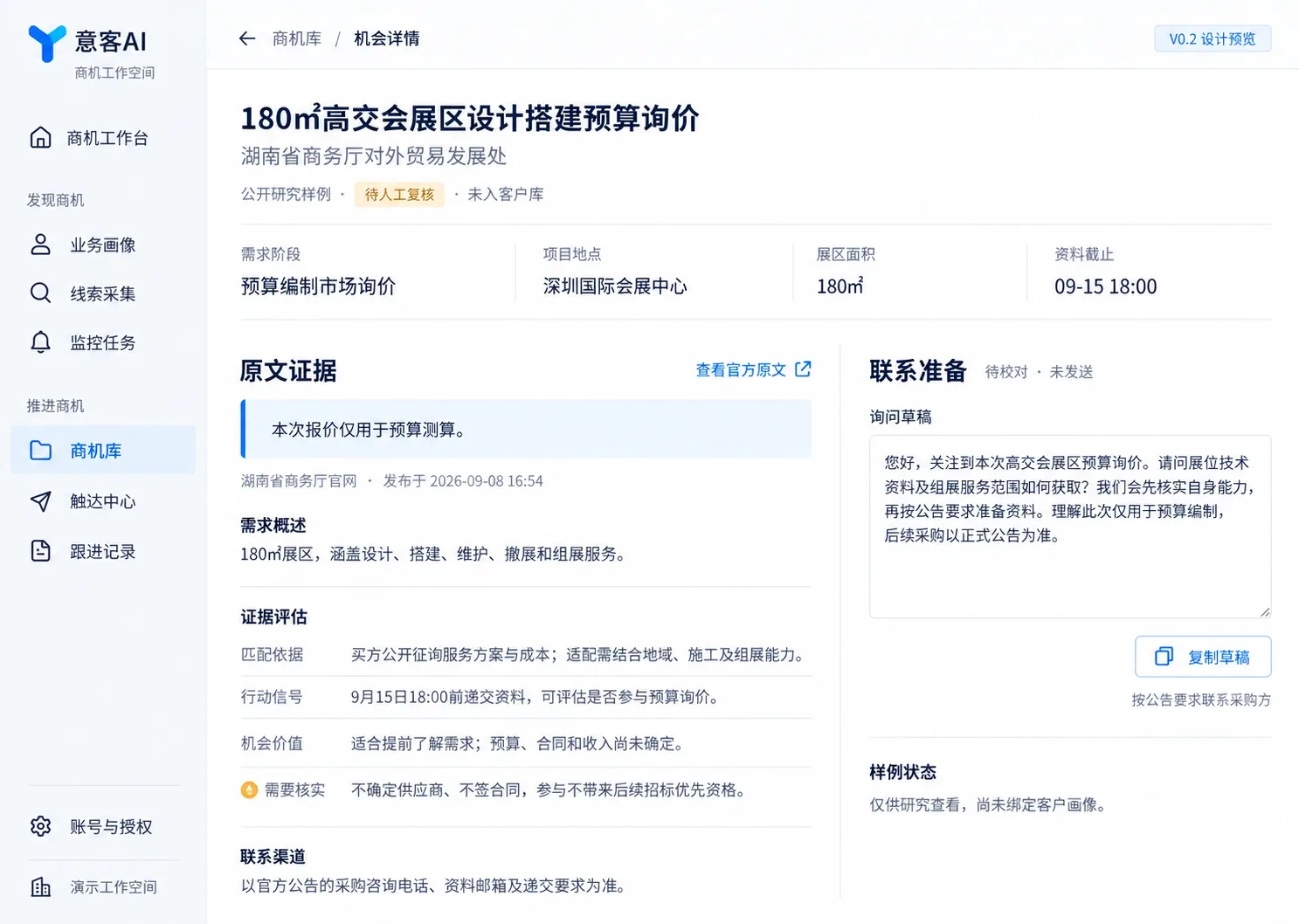Click the subtitle 湖南省商务厅对外贸易发展处
The width and height of the screenshot is (1299, 924).
tap(373, 155)
